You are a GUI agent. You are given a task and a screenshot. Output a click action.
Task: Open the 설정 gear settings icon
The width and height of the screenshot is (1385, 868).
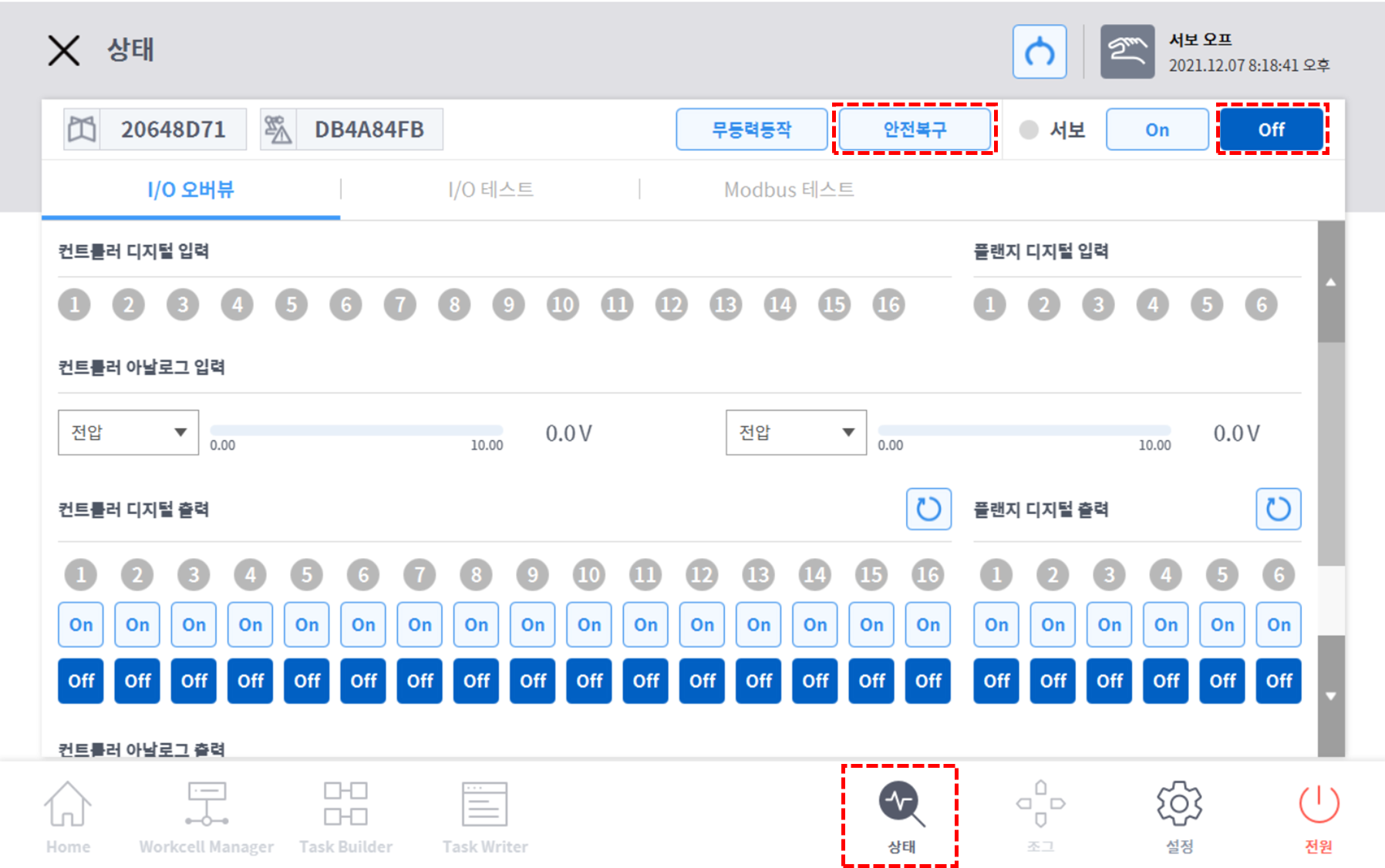coord(1179,806)
